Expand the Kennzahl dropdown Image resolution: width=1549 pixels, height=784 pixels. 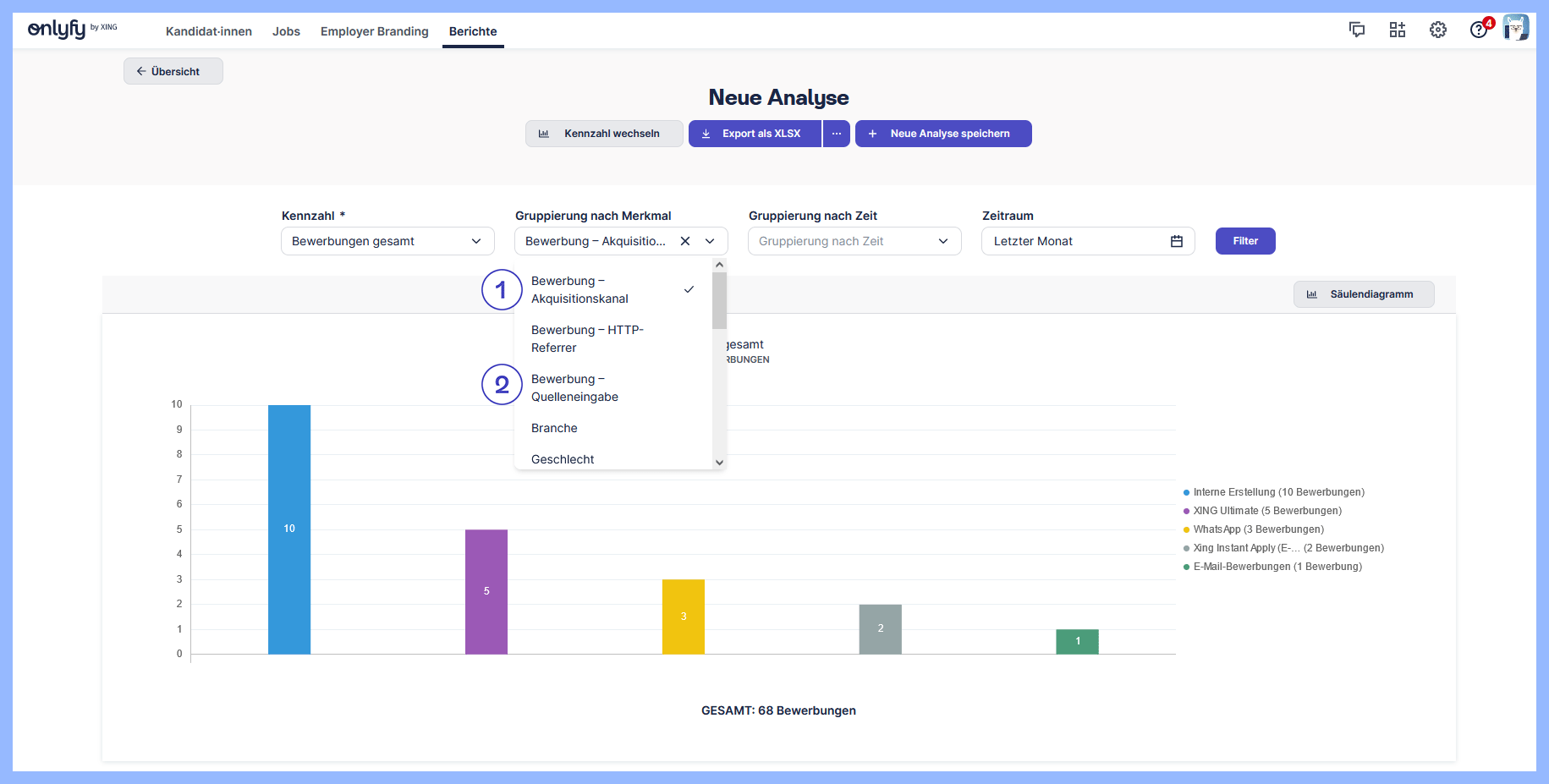coord(387,241)
